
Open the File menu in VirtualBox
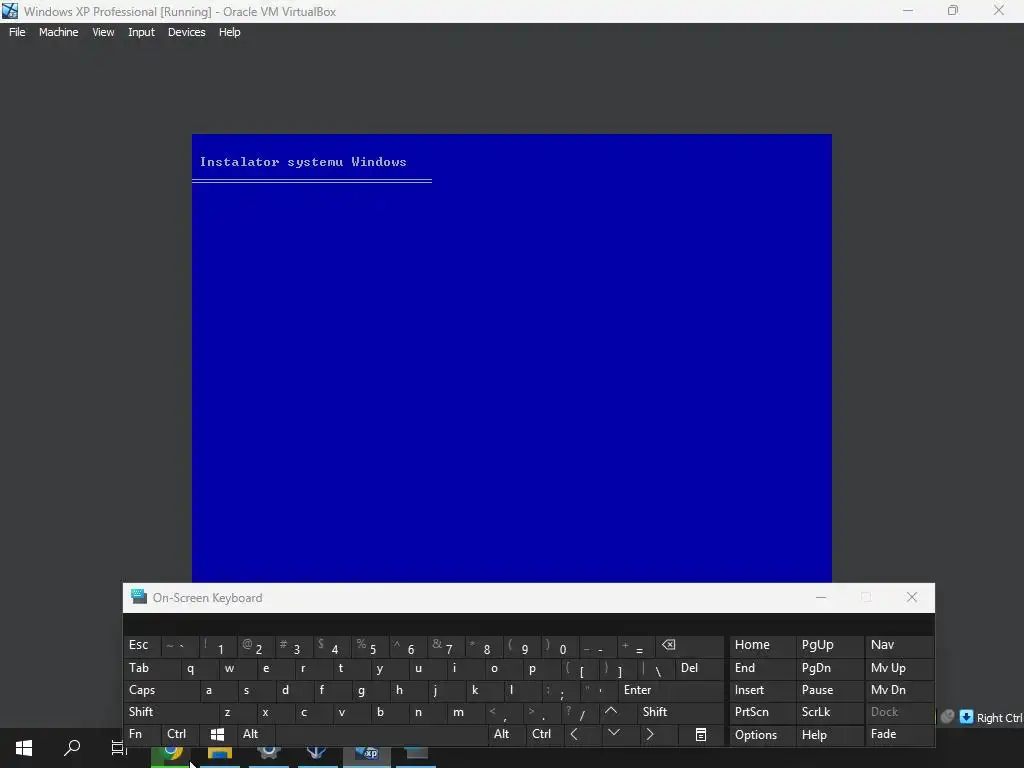click(x=17, y=32)
